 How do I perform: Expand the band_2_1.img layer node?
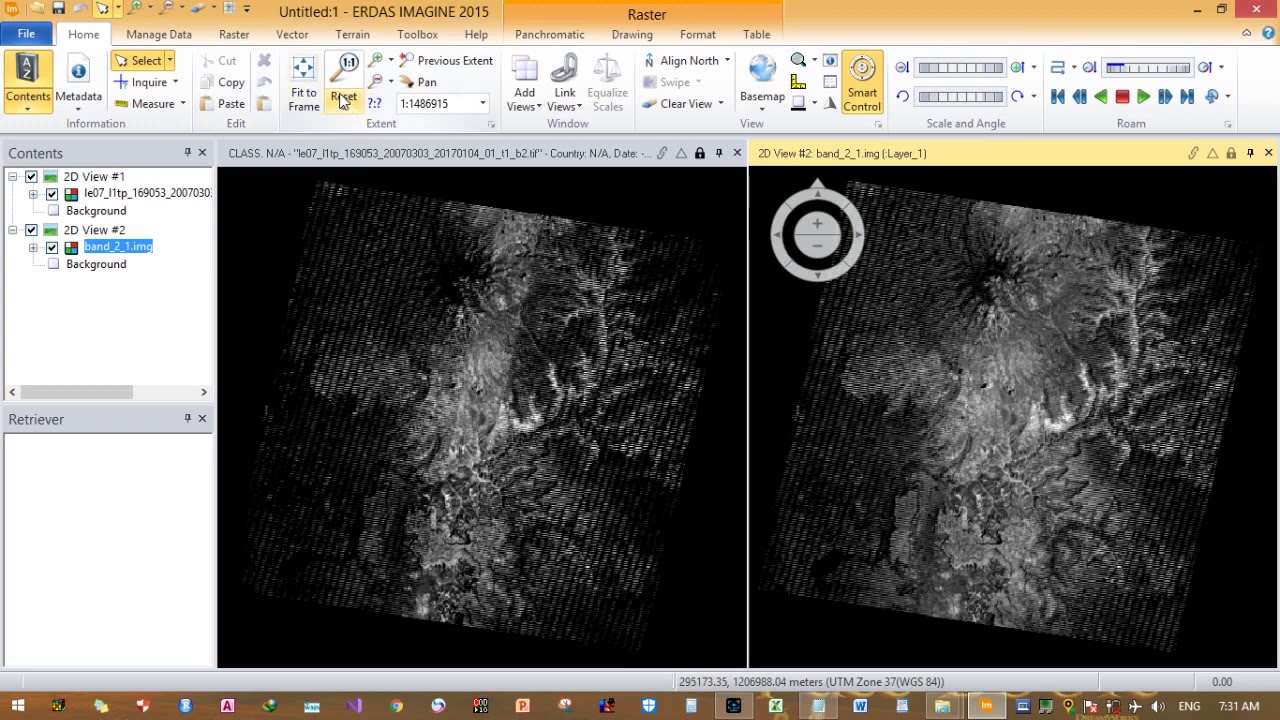pyautogui.click(x=33, y=247)
